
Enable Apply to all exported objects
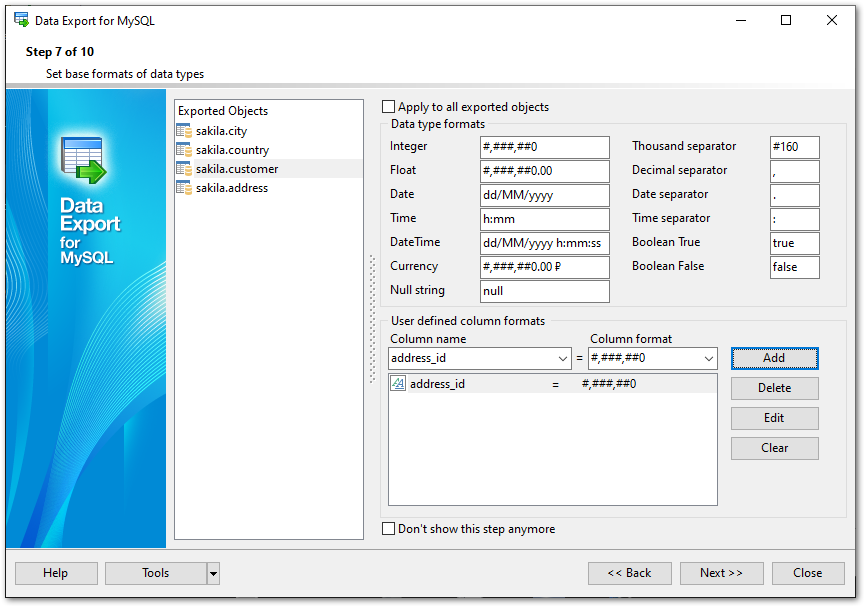388,107
